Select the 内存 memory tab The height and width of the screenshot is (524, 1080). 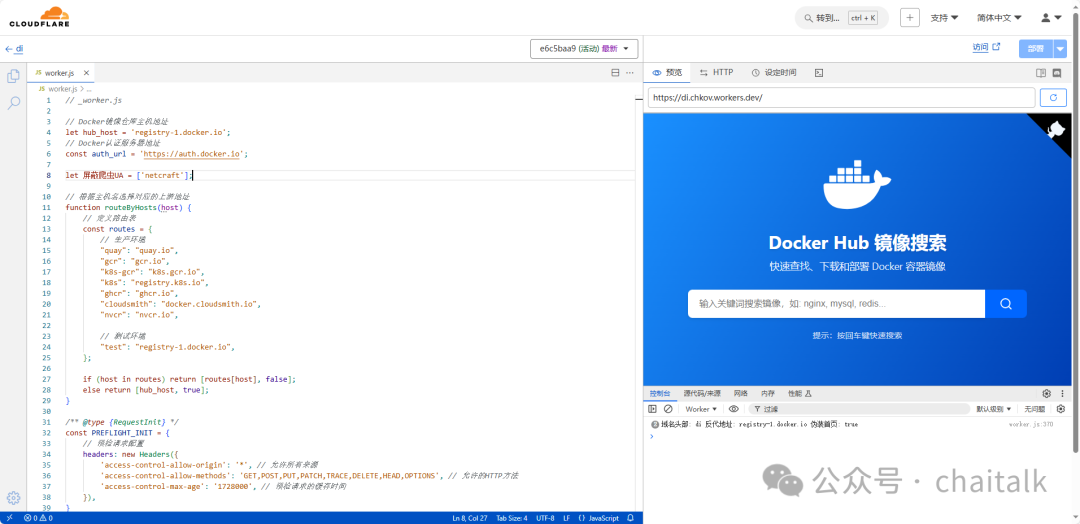point(767,394)
